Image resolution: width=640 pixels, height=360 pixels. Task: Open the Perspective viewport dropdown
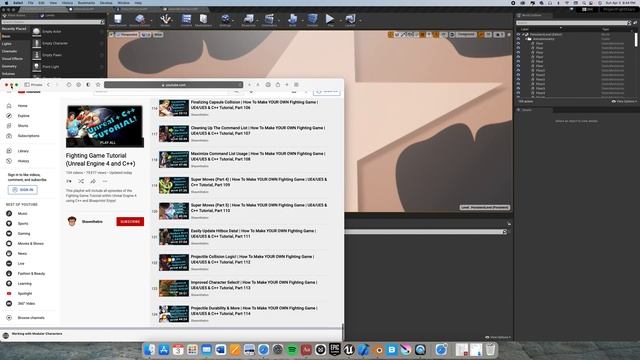coord(127,35)
